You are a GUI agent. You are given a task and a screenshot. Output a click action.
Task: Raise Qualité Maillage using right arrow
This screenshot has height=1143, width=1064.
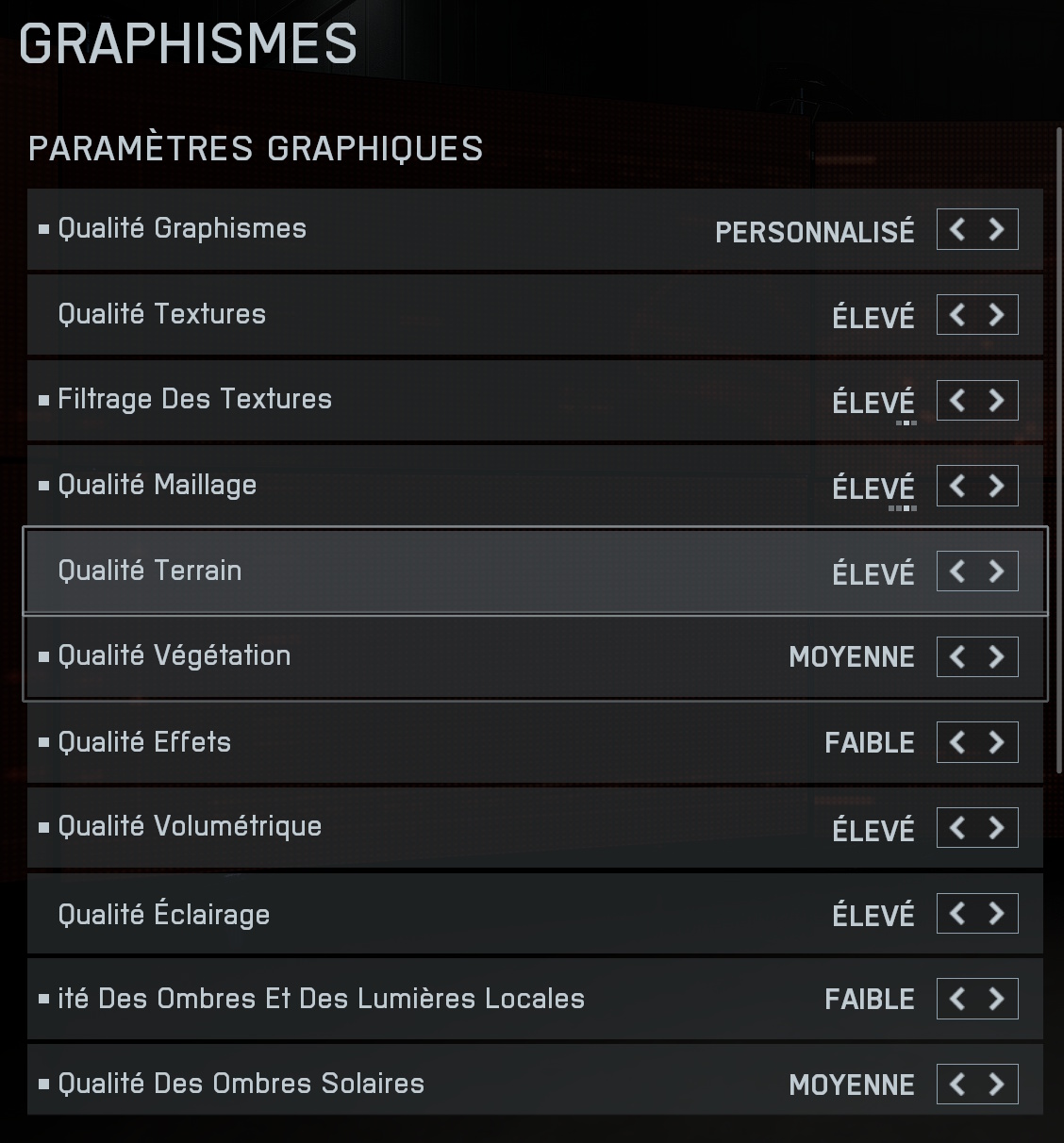[x=997, y=486]
